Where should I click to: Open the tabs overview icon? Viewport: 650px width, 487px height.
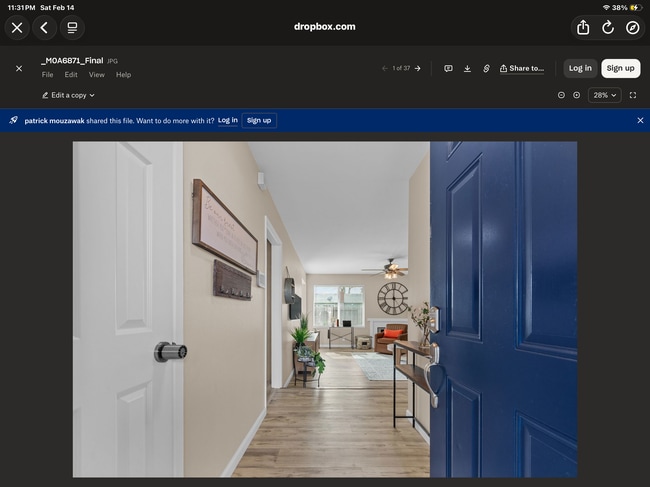72,28
